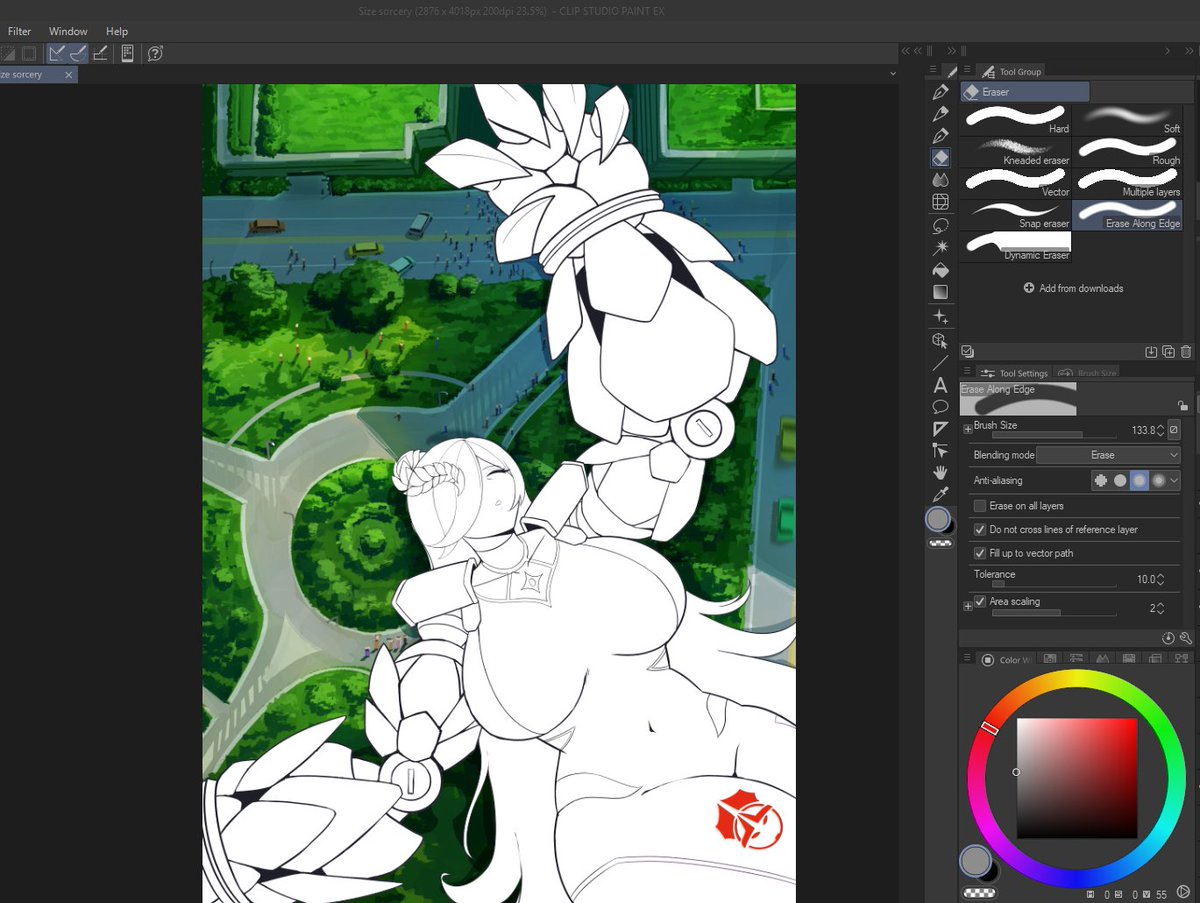Screen dimensions: 1200x903
Task: Click the canvas tab list dropdown arrow
Action: click(892, 74)
